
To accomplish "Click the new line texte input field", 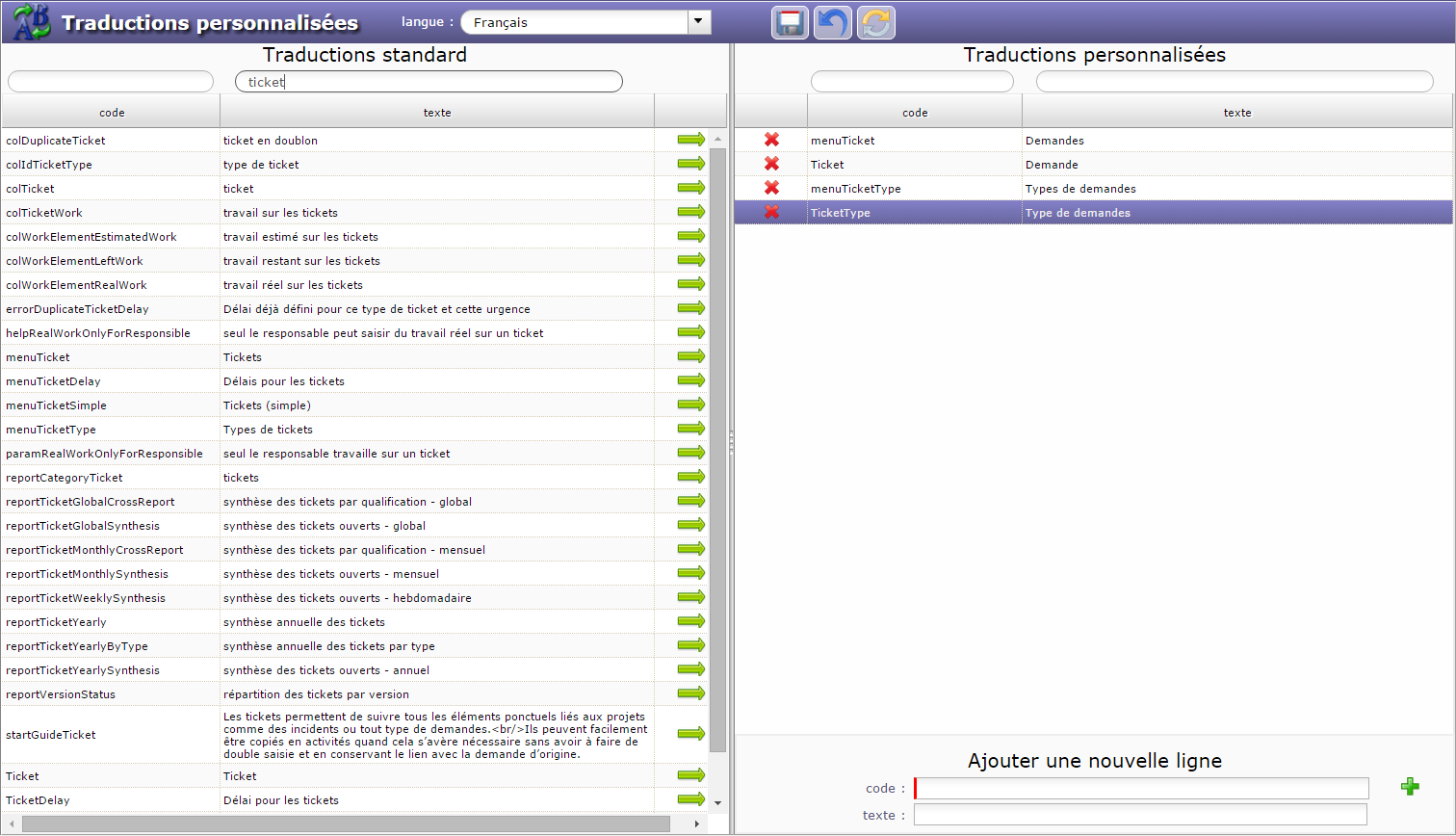I will [1141, 815].
